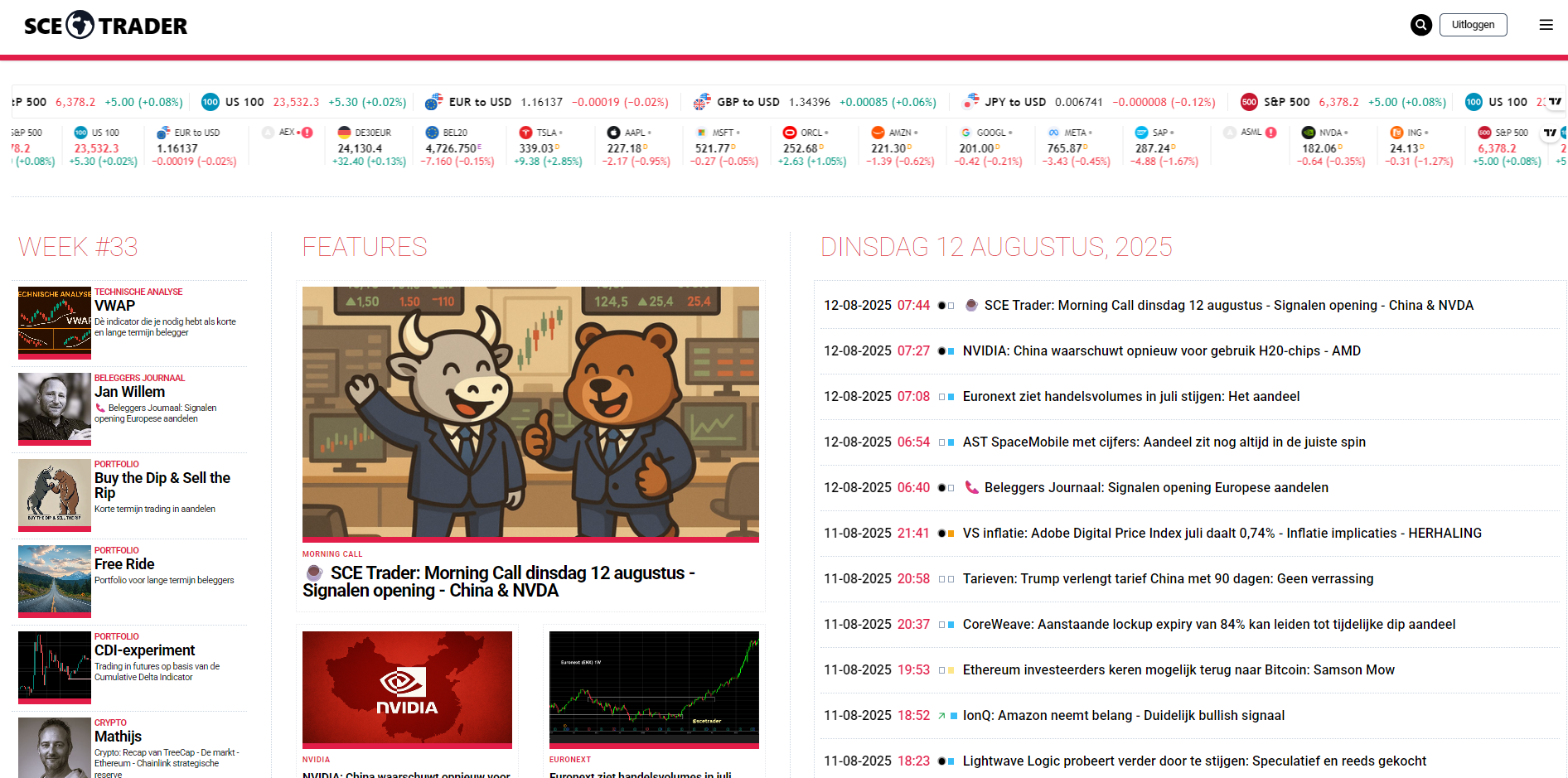Open the CDI-experiment chart thumbnail
Image resolution: width=1568 pixels, height=778 pixels.
click(55, 668)
